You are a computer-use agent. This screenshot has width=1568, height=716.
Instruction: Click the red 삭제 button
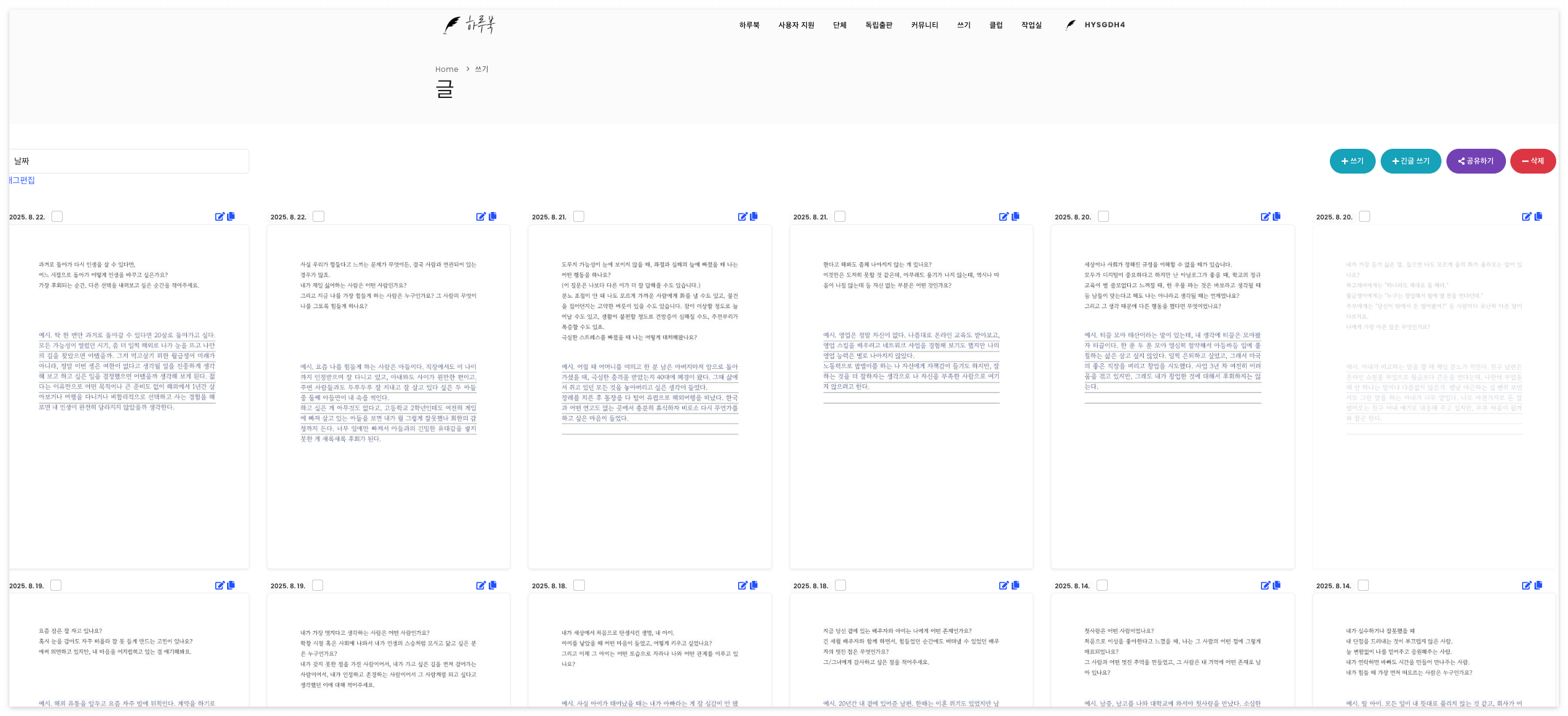coord(1533,161)
